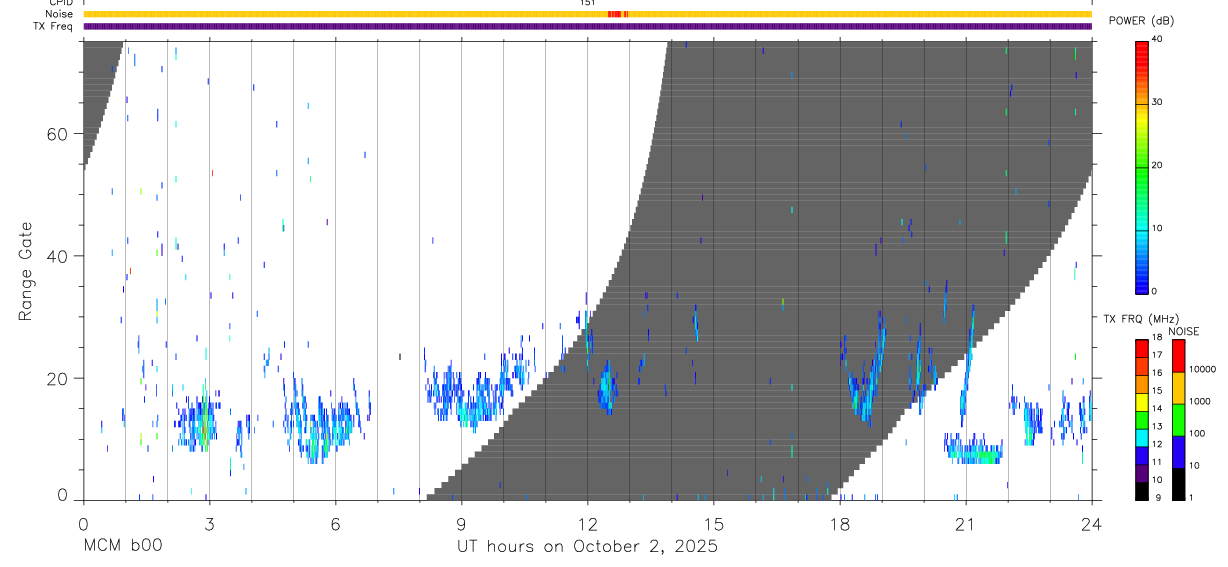Click the '3' hour tick on the UT axis

click(x=210, y=523)
